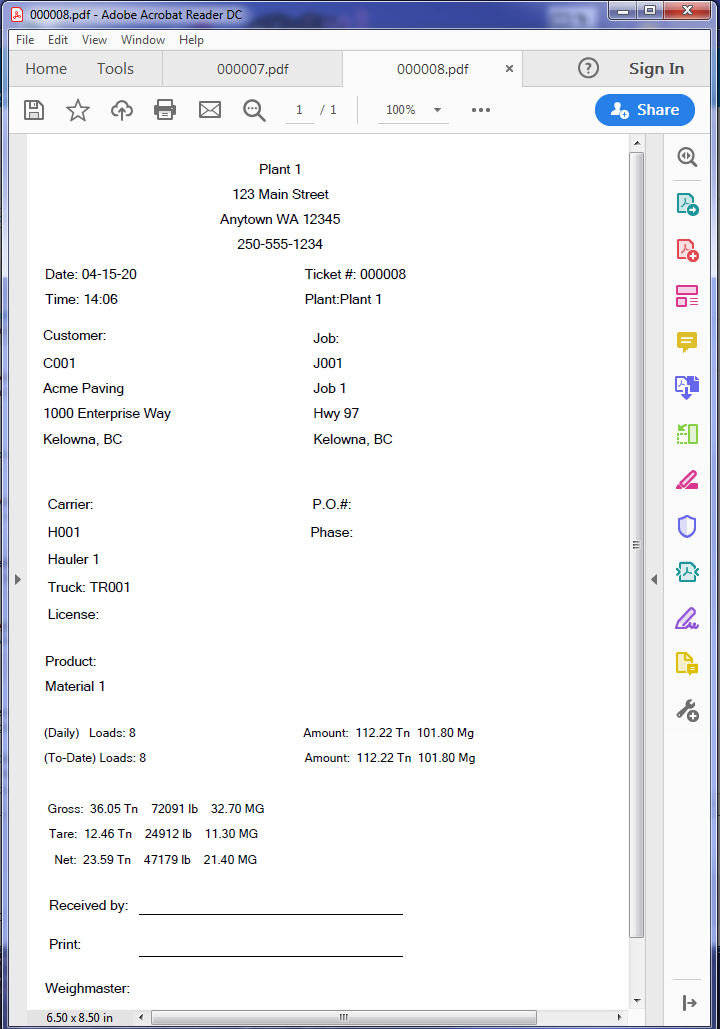Click the horizontal scrollbar thumb
Viewport: 720px width, 1029px height.
coord(344,1017)
